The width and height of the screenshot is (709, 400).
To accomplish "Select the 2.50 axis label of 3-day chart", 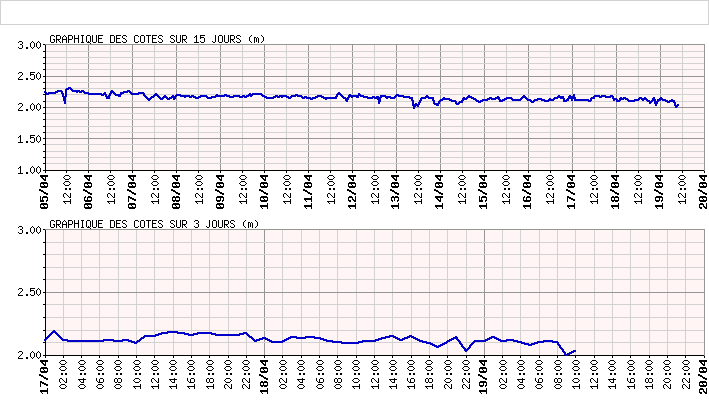I will [29, 292].
